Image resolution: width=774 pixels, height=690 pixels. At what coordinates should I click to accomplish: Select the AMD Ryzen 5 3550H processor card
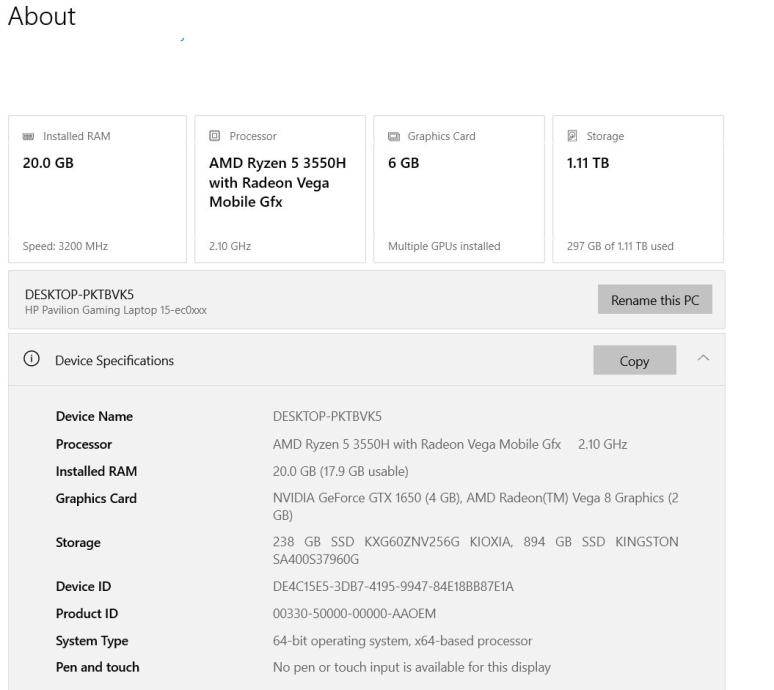[276, 190]
